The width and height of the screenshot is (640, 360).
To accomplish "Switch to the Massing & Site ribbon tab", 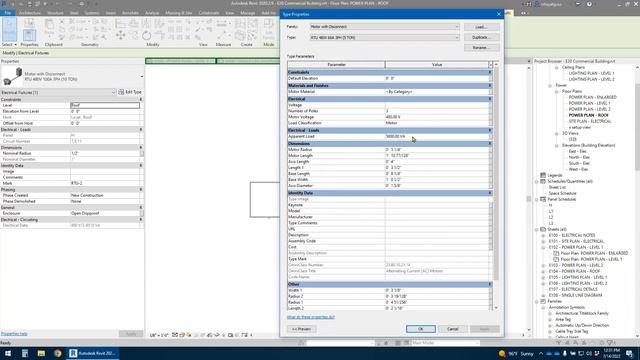I will coord(178,13).
